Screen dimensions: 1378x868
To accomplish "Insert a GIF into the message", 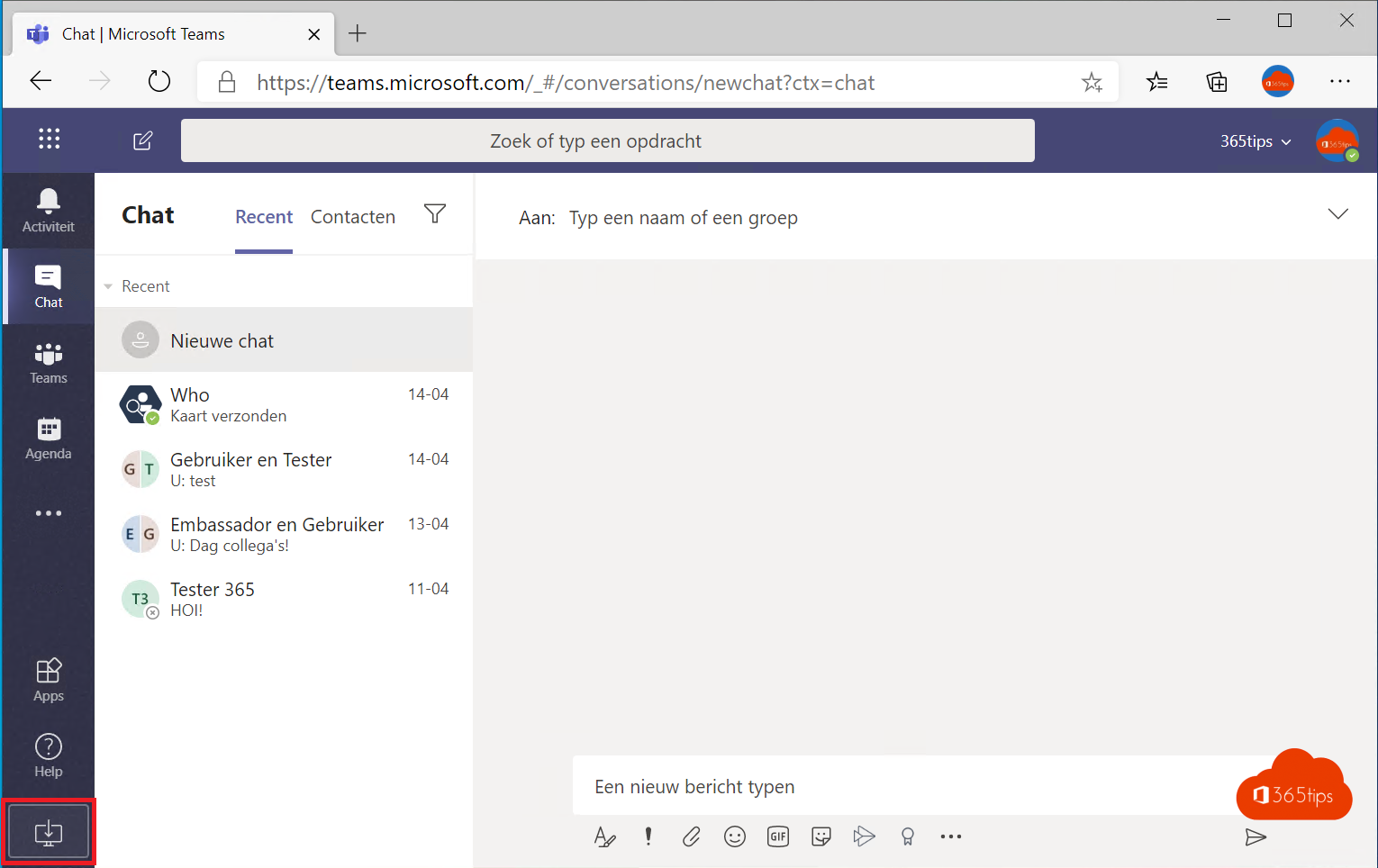I will (778, 836).
